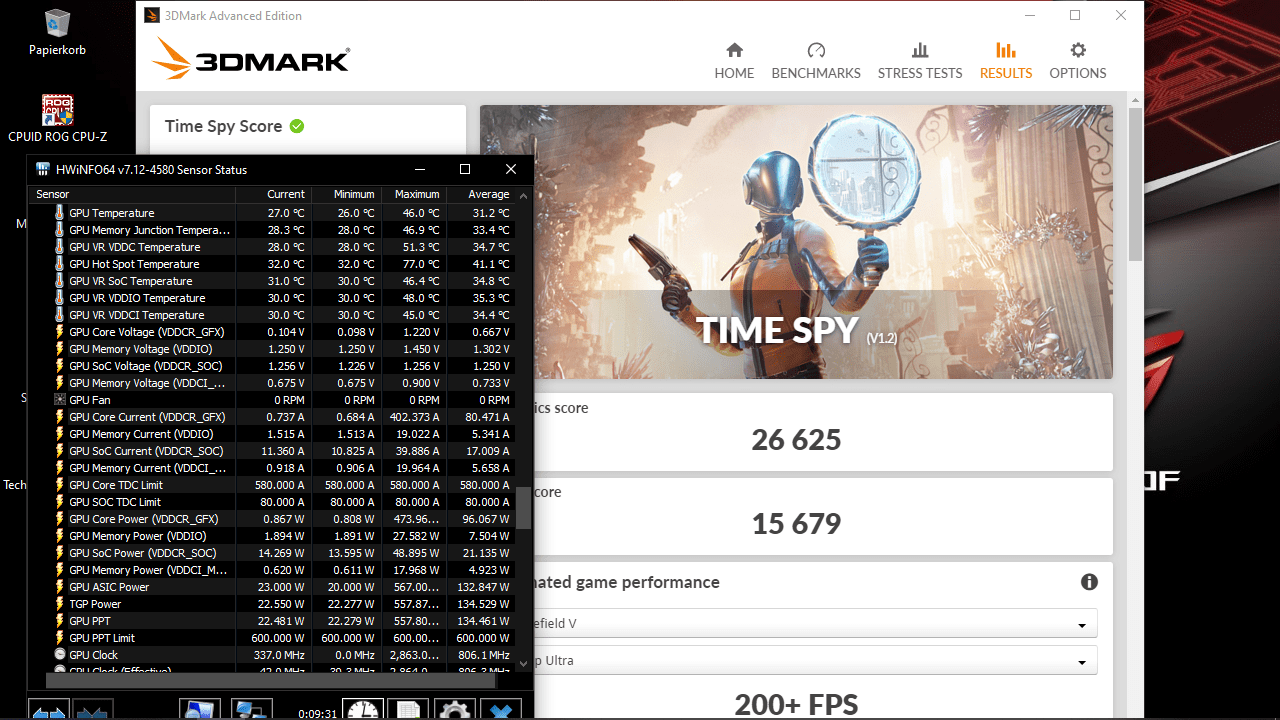Click the 0:09:31 elapsed timer in HWiNFO
The image size is (1280, 720).
(x=318, y=714)
